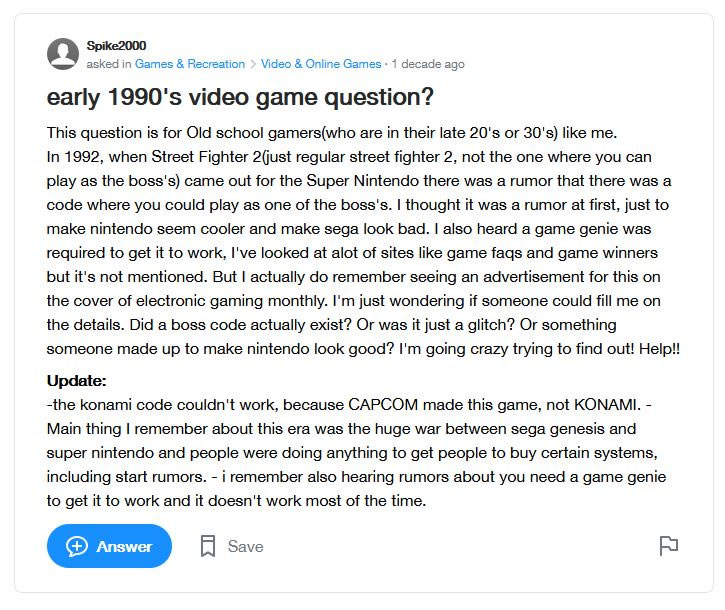Click the Save label text
Screen dimensions: 725x610
click(x=246, y=547)
